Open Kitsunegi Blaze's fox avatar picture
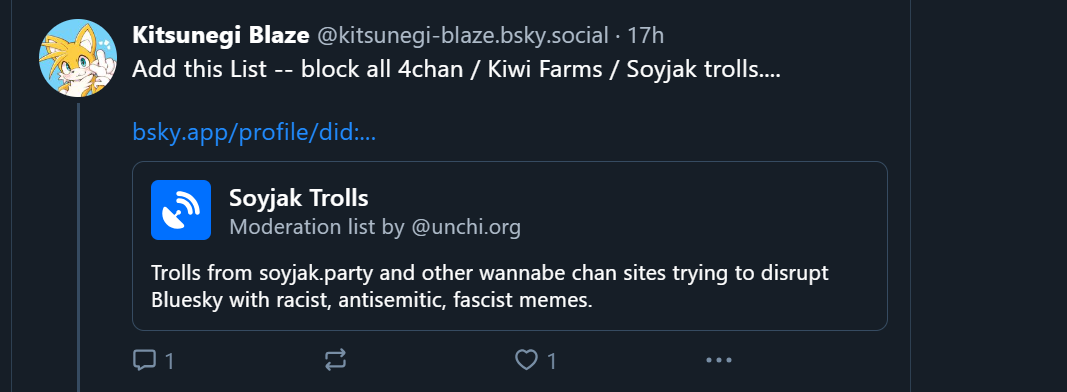The image size is (1067, 392). coord(78,58)
